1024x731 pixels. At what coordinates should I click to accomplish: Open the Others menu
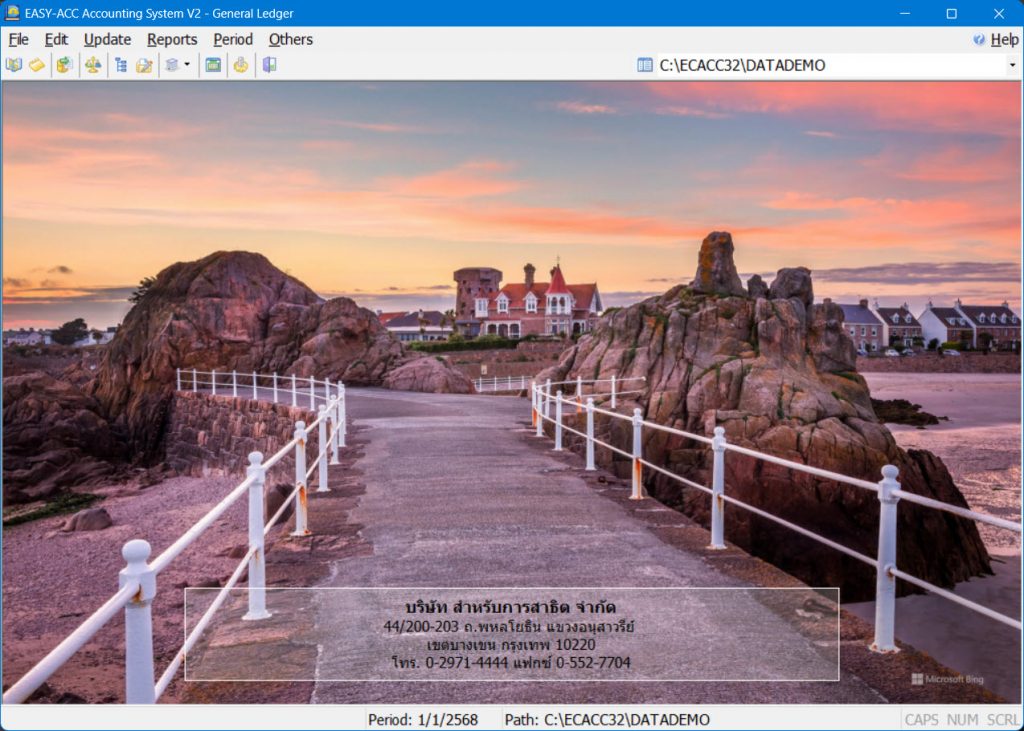click(290, 39)
